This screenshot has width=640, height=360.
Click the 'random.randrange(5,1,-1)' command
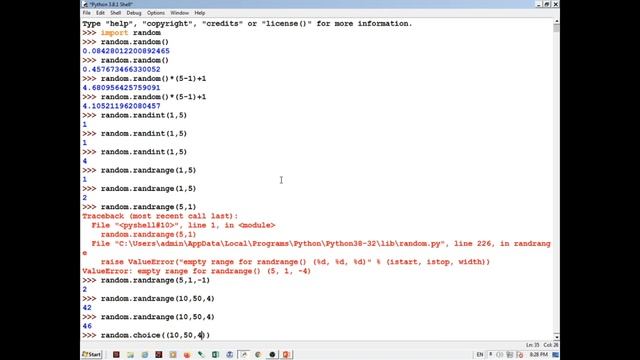pos(155,280)
